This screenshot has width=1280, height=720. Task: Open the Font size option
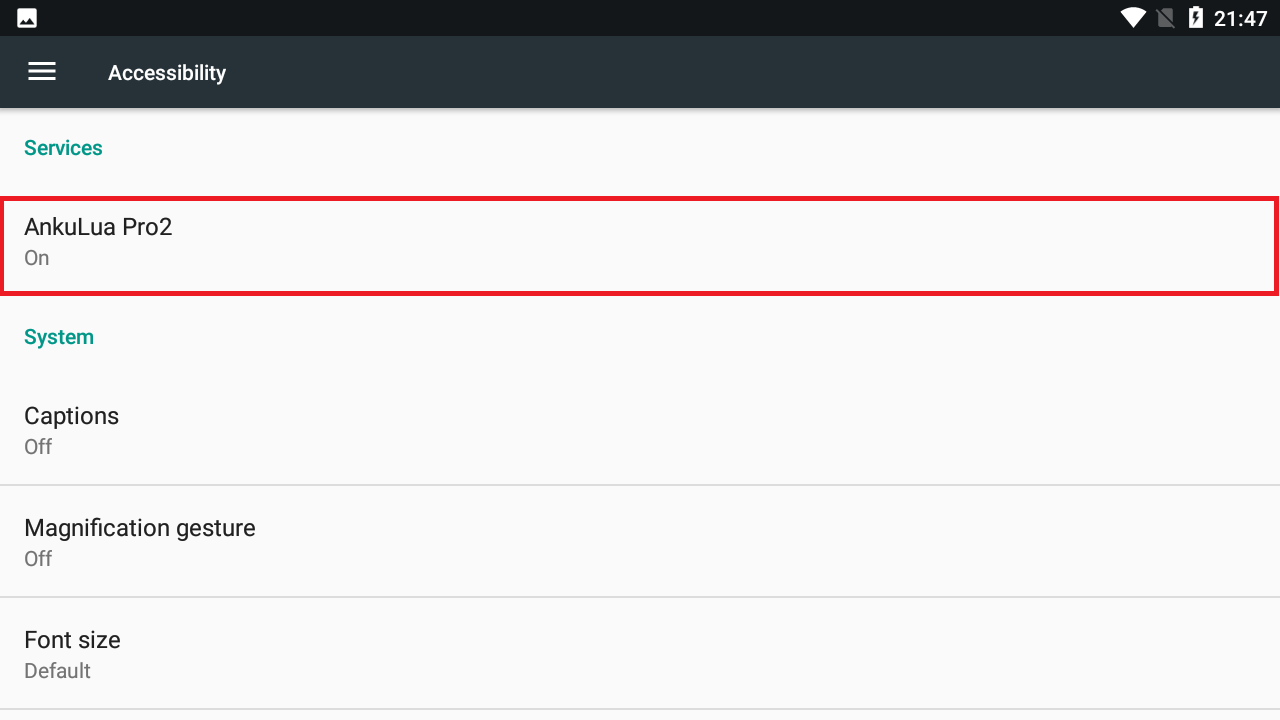pyautogui.click(x=72, y=640)
